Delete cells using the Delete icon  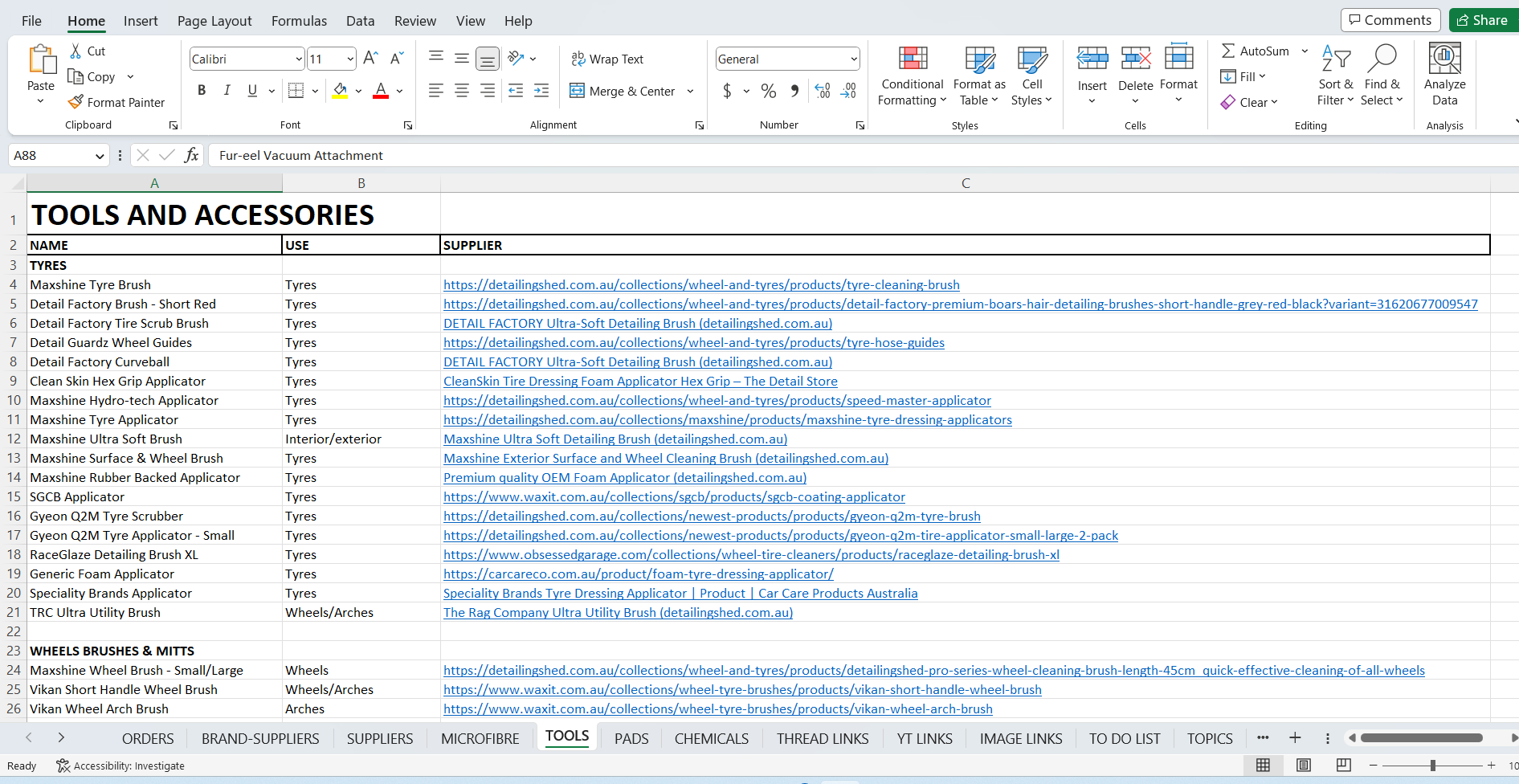pyautogui.click(x=1136, y=58)
